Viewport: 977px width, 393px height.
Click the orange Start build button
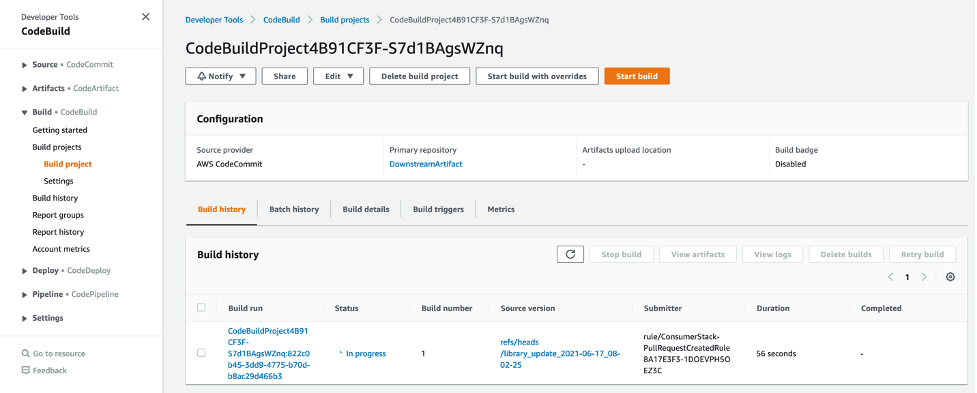pyautogui.click(x=637, y=76)
